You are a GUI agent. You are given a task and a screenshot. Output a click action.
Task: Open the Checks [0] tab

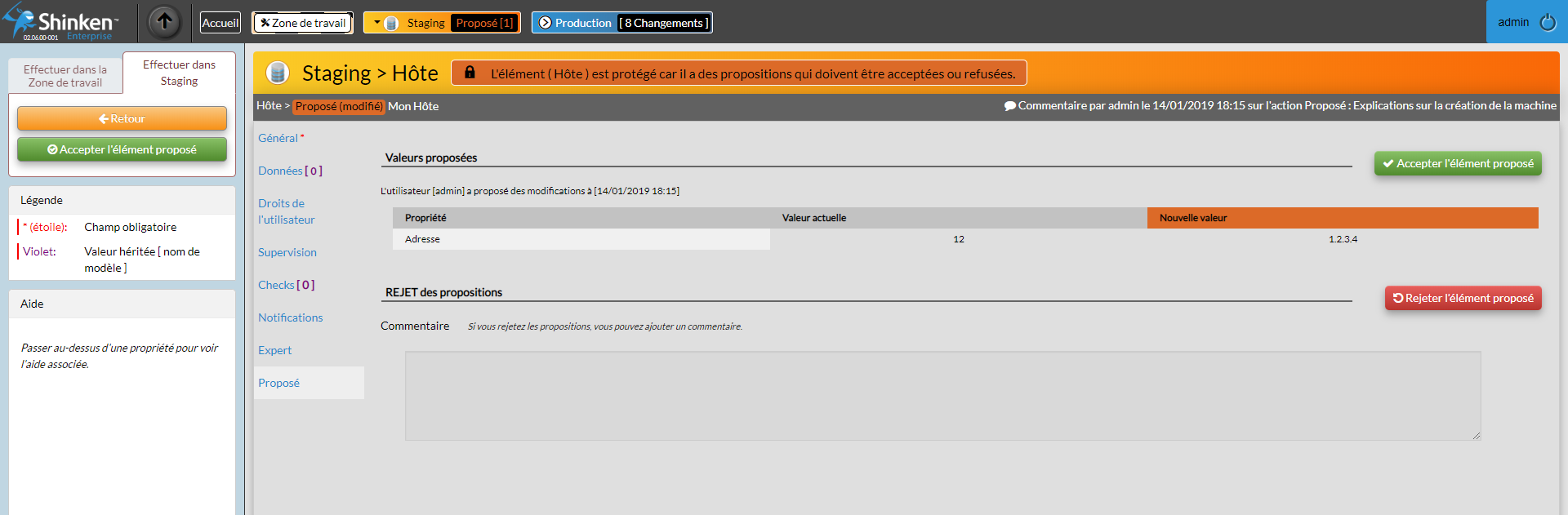286,285
